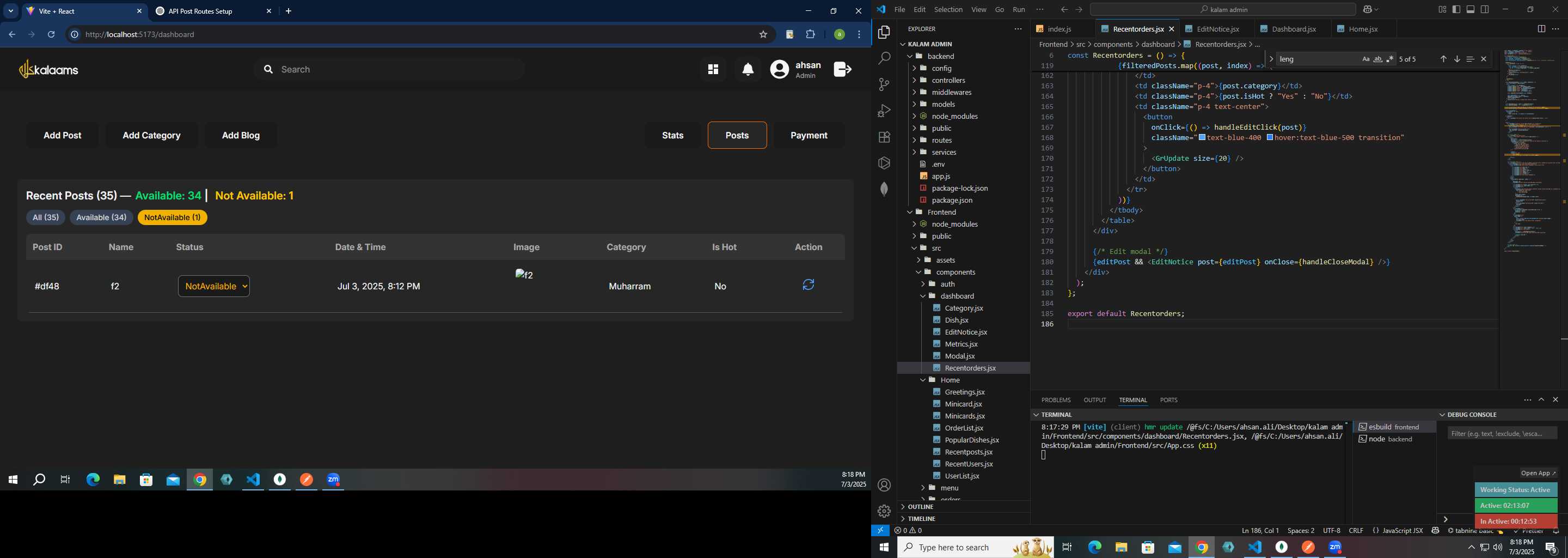Screen dimensions: 1568x558
Task: Go to next match in find widget
Action: click(1457, 59)
